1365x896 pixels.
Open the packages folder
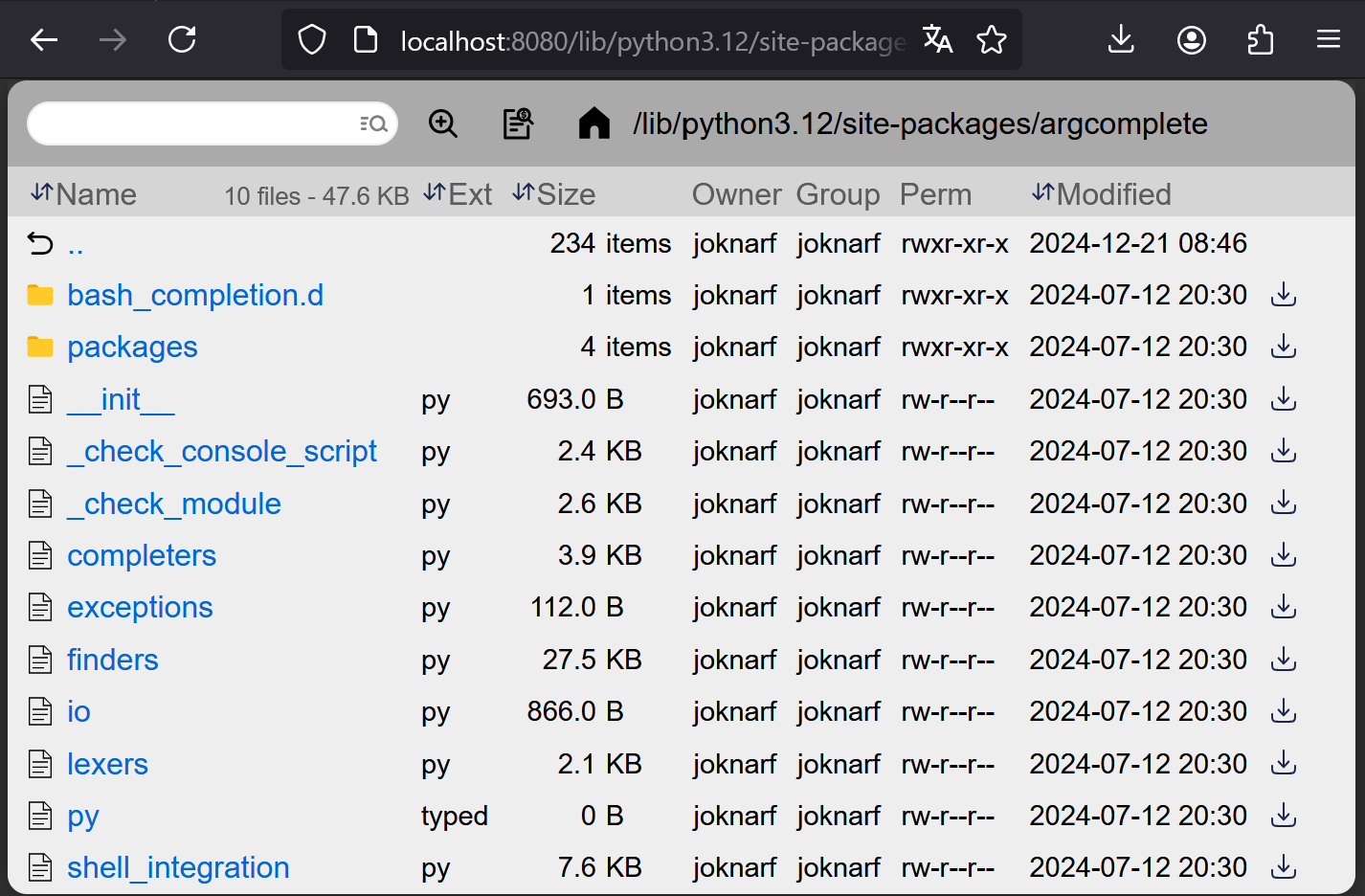tap(132, 347)
